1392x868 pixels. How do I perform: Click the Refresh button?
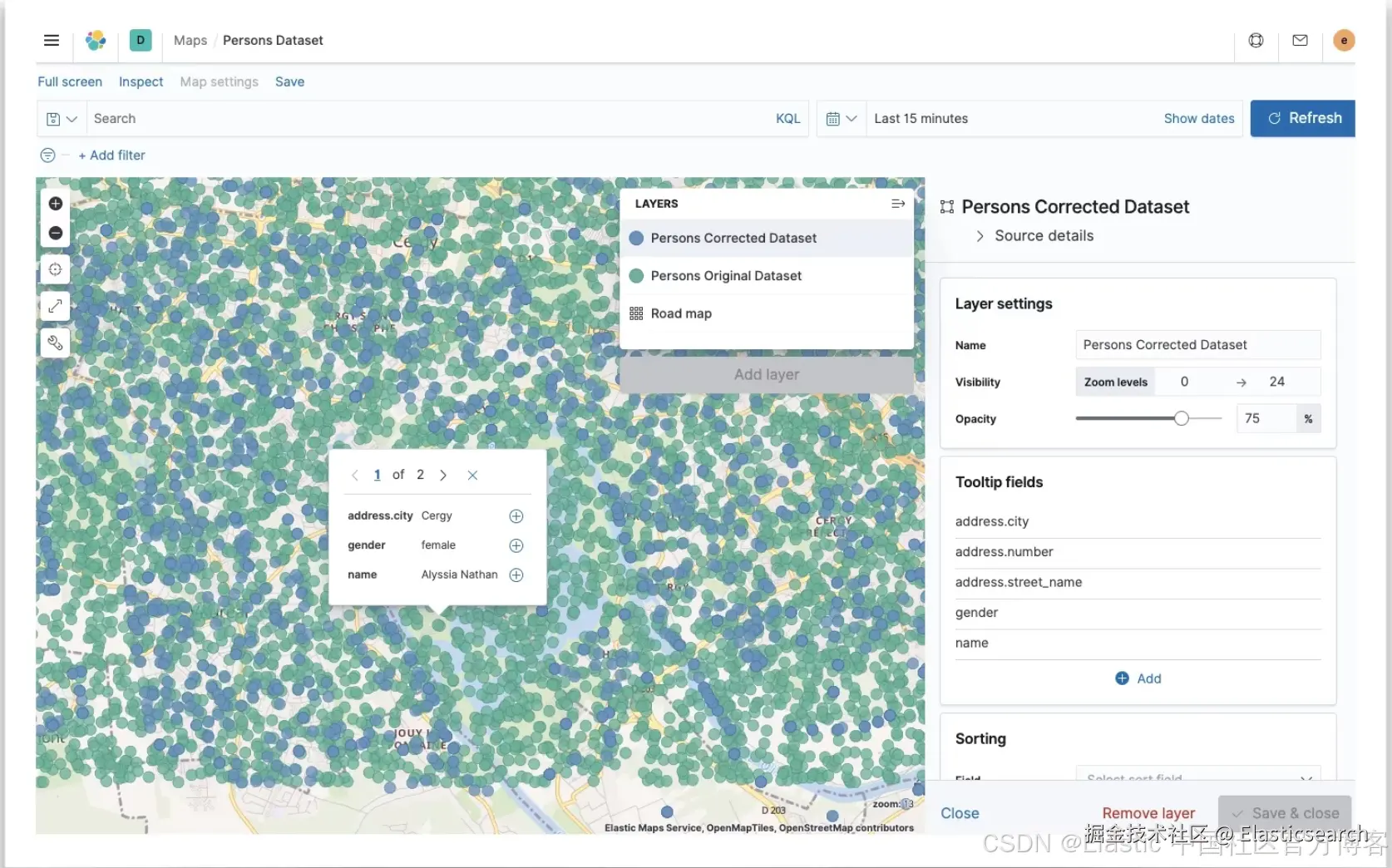pos(1302,118)
